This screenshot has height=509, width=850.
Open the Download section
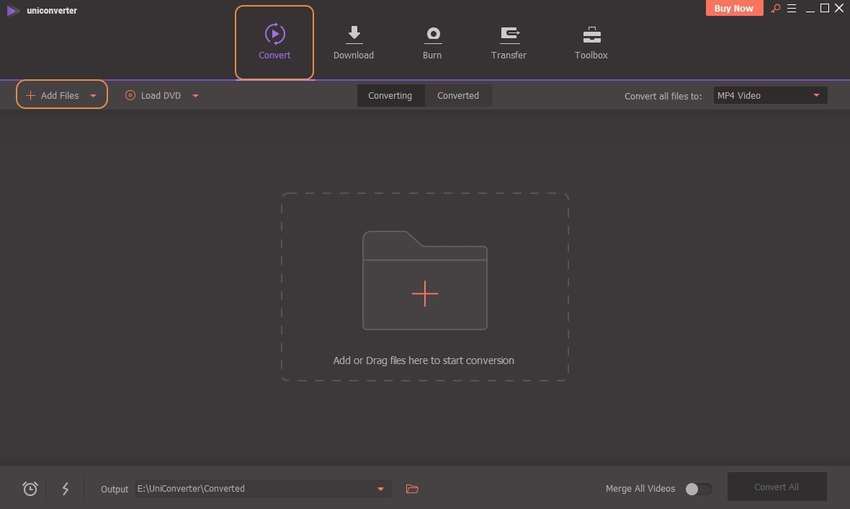tap(353, 42)
